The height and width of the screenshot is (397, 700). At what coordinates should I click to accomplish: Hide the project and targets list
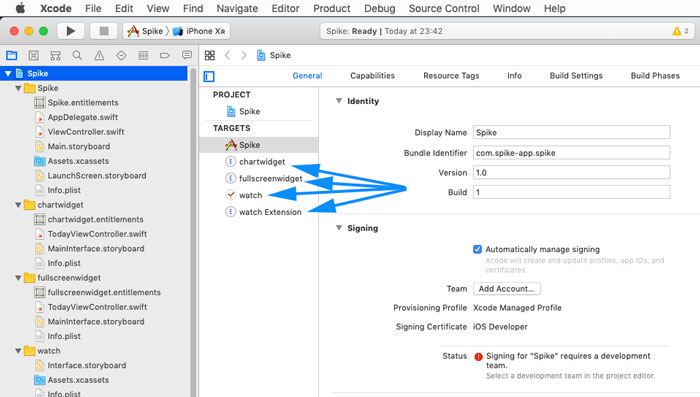[x=209, y=76]
